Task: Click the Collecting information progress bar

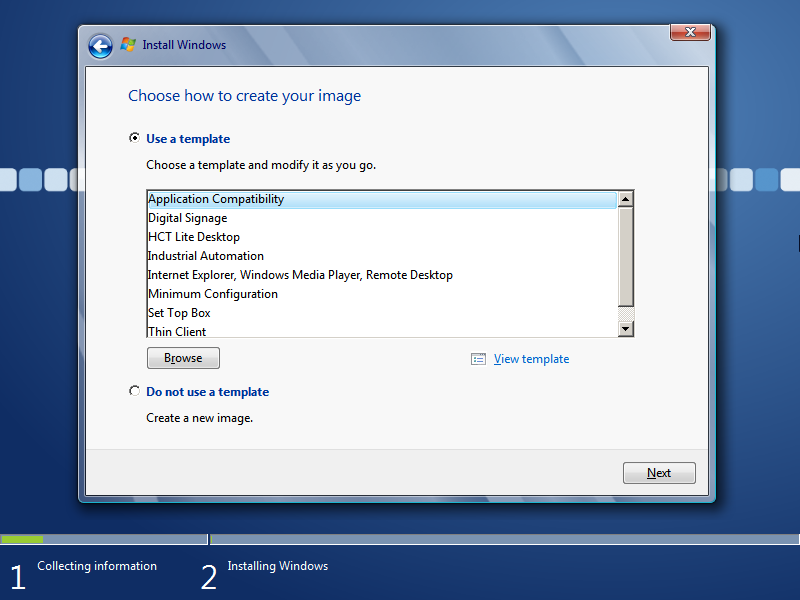Action: pyautogui.click(x=104, y=539)
